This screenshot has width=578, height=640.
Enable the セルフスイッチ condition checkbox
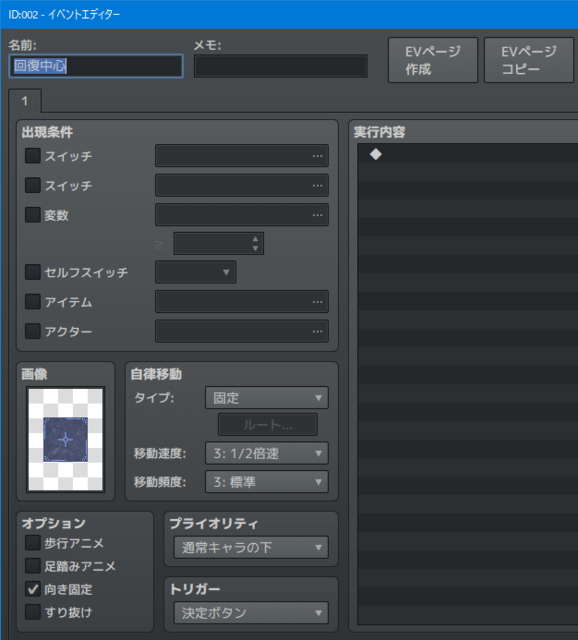pyautogui.click(x=33, y=272)
